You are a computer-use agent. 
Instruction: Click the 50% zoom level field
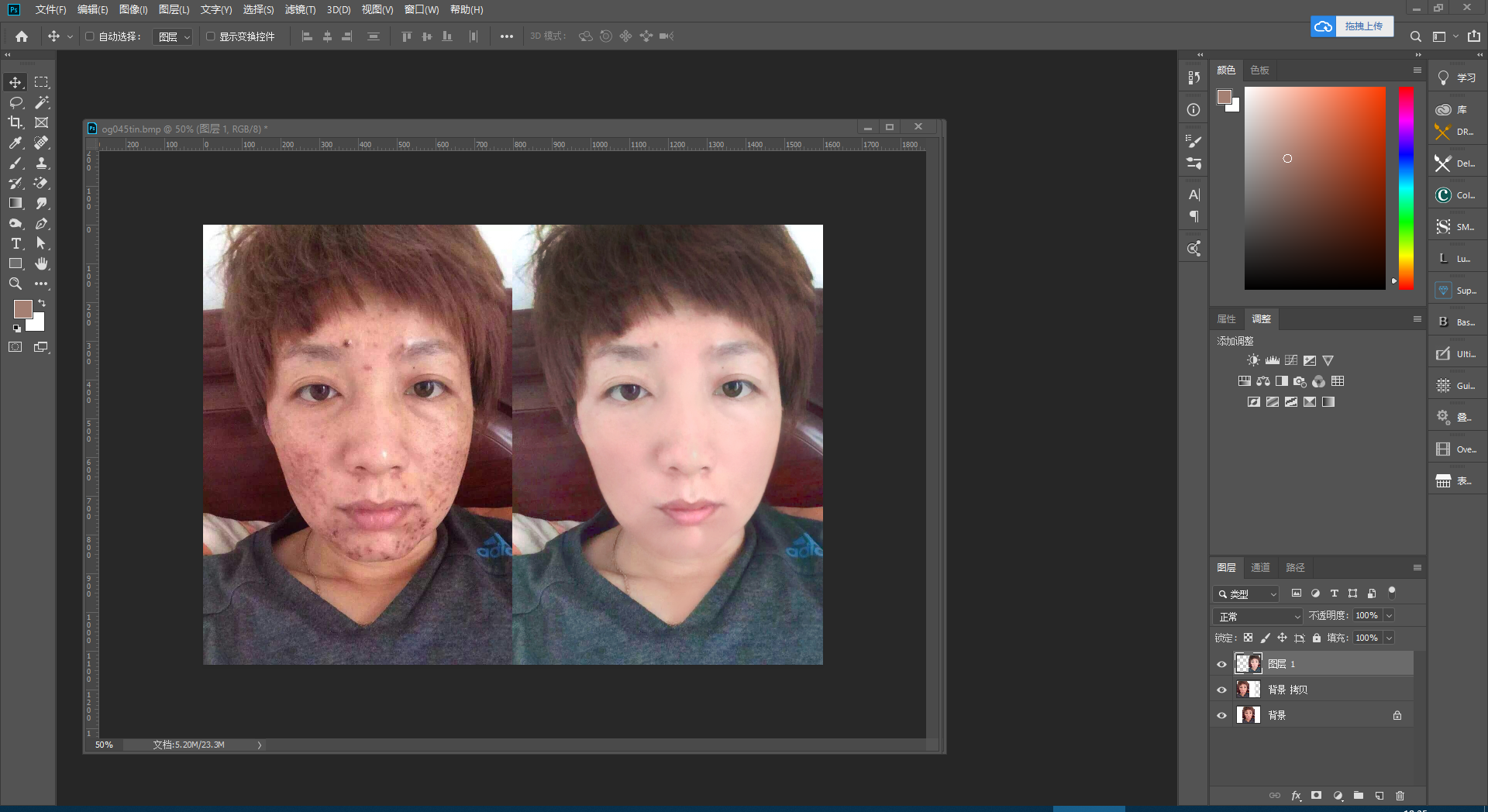(x=104, y=745)
